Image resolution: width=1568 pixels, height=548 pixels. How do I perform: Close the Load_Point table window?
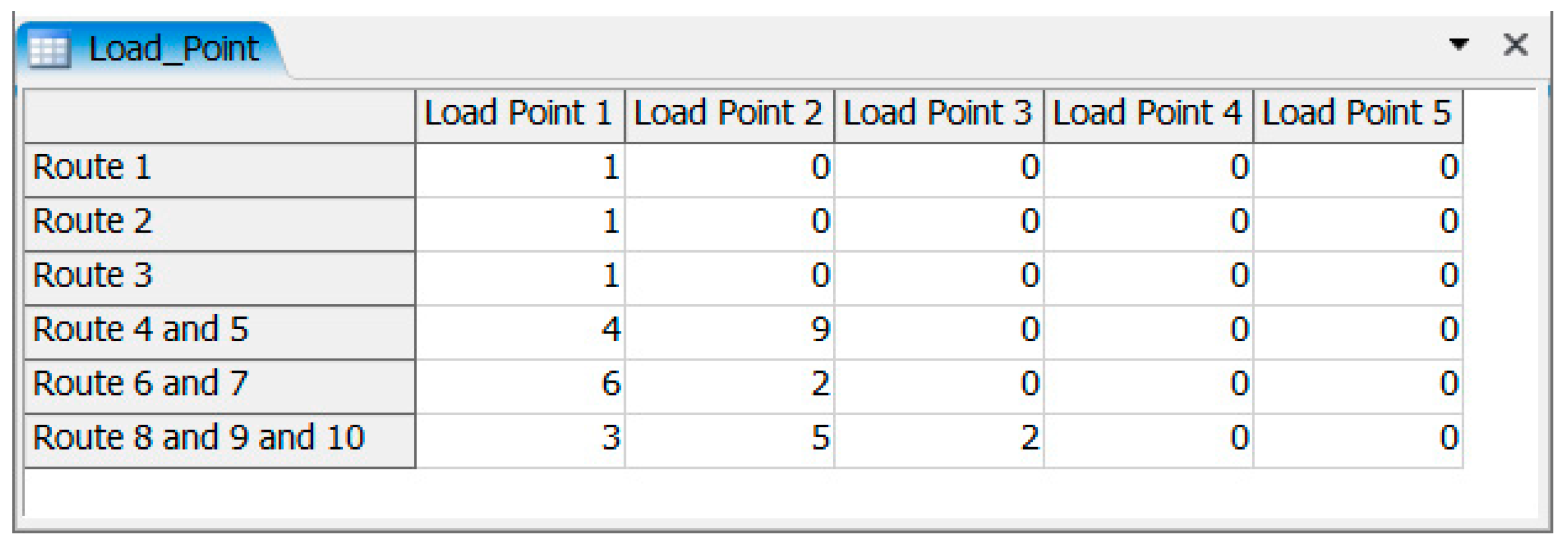click(1515, 45)
